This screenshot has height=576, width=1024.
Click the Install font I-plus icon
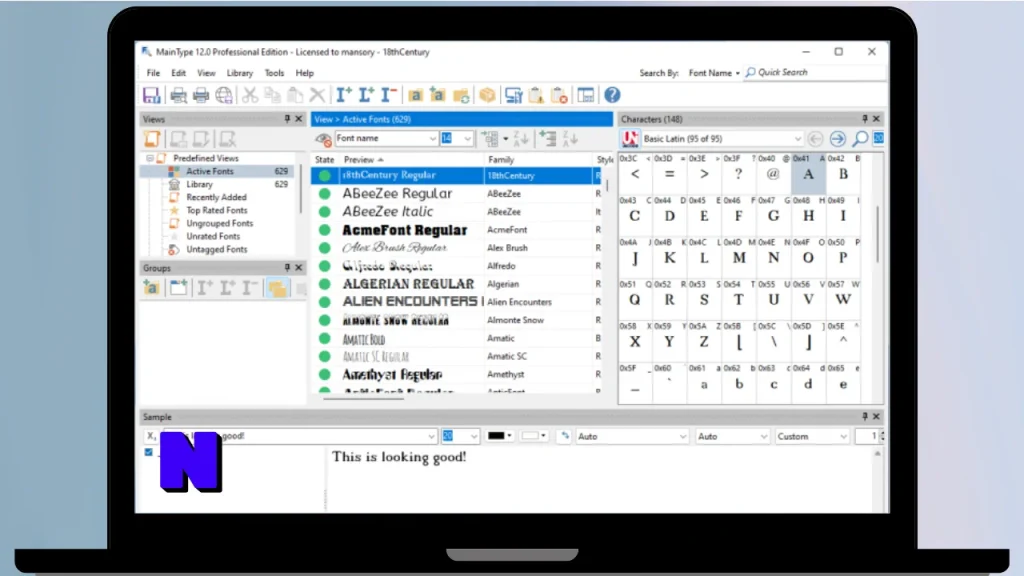[x=344, y=95]
